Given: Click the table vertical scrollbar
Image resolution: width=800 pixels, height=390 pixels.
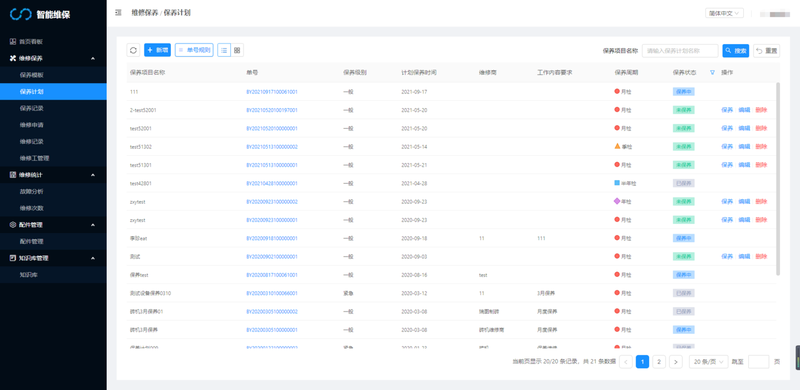Looking at the screenshot, I should click(778, 179).
